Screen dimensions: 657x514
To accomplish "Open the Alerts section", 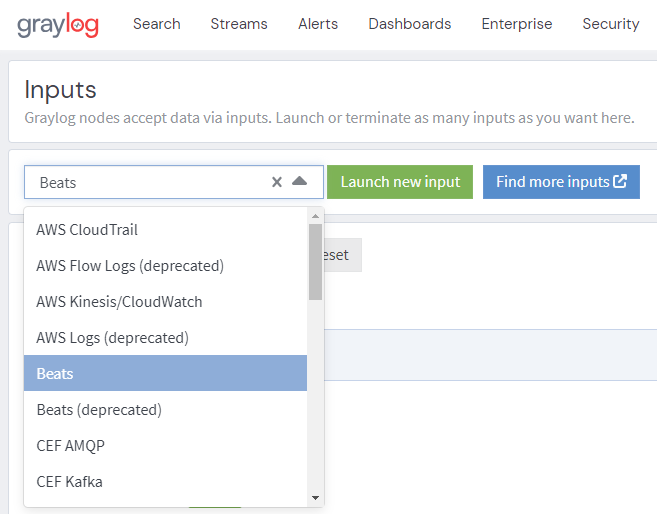I will (x=318, y=24).
